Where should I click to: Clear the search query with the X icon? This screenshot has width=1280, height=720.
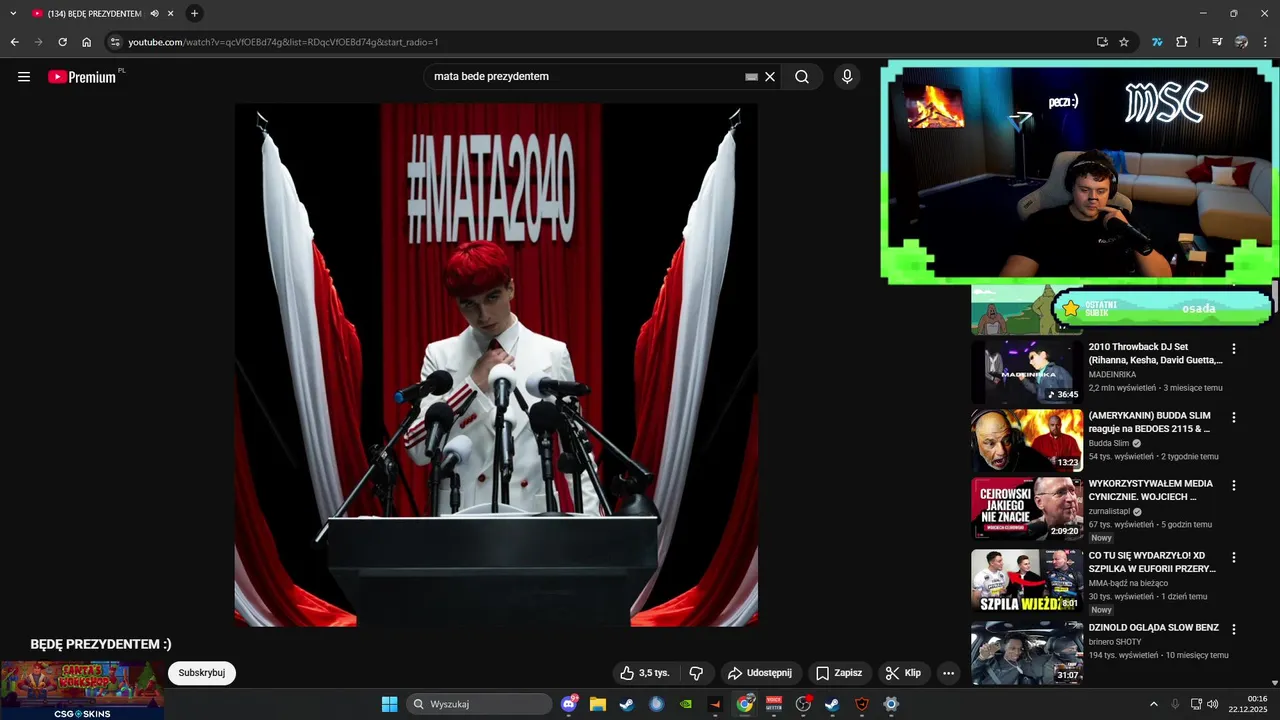(x=770, y=77)
